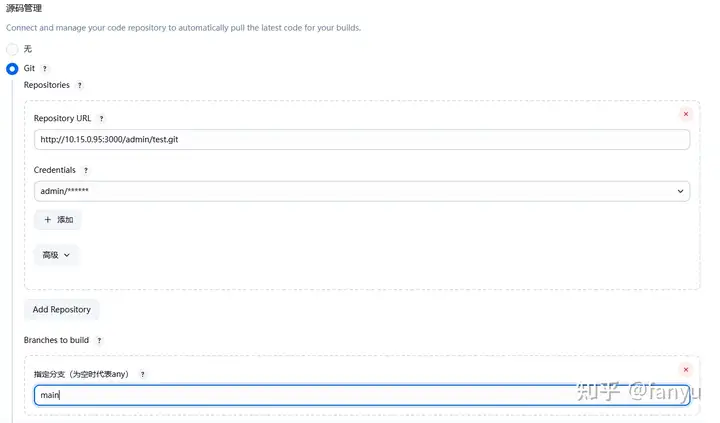Click the Add Repository button
Screen dimensions: 720x423
[62, 310]
